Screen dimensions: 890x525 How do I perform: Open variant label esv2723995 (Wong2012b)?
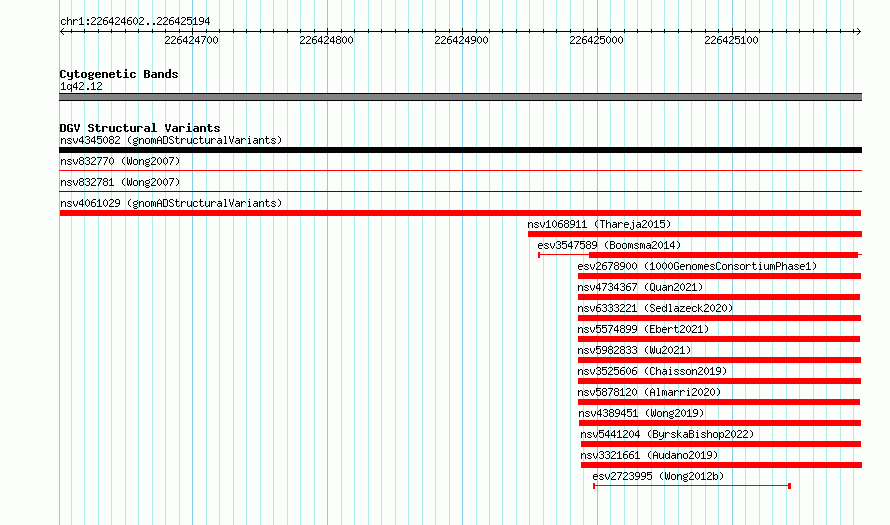pyautogui.click(x=658, y=476)
